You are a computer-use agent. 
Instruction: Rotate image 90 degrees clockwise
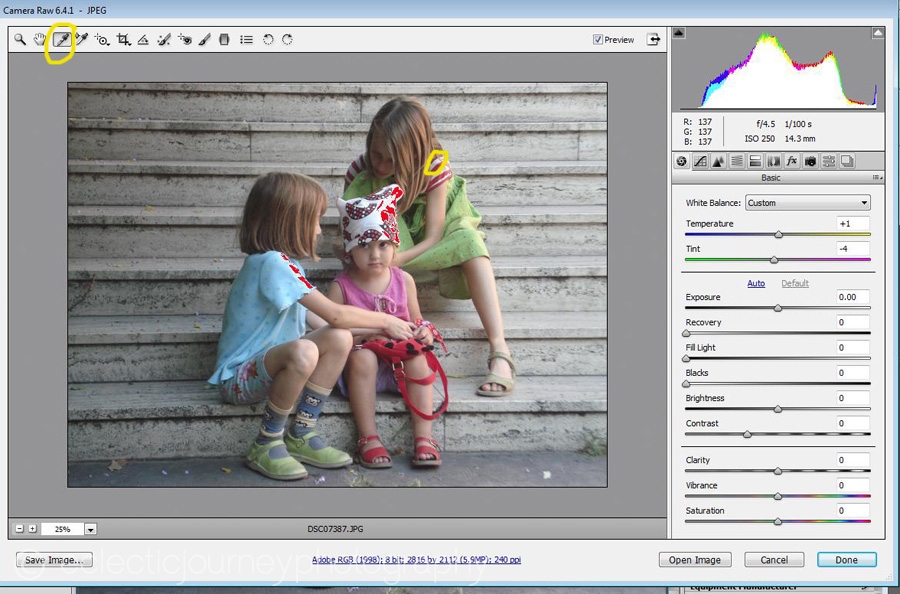click(x=288, y=40)
